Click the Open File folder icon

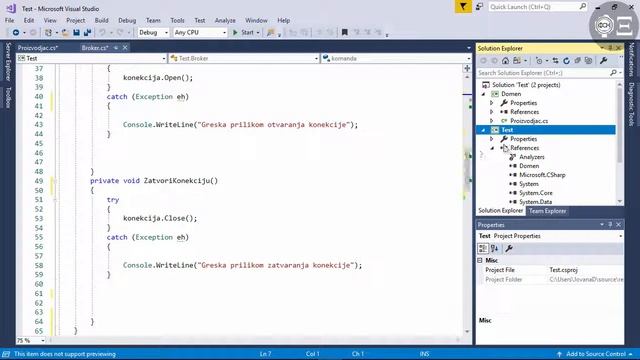coord(65,32)
